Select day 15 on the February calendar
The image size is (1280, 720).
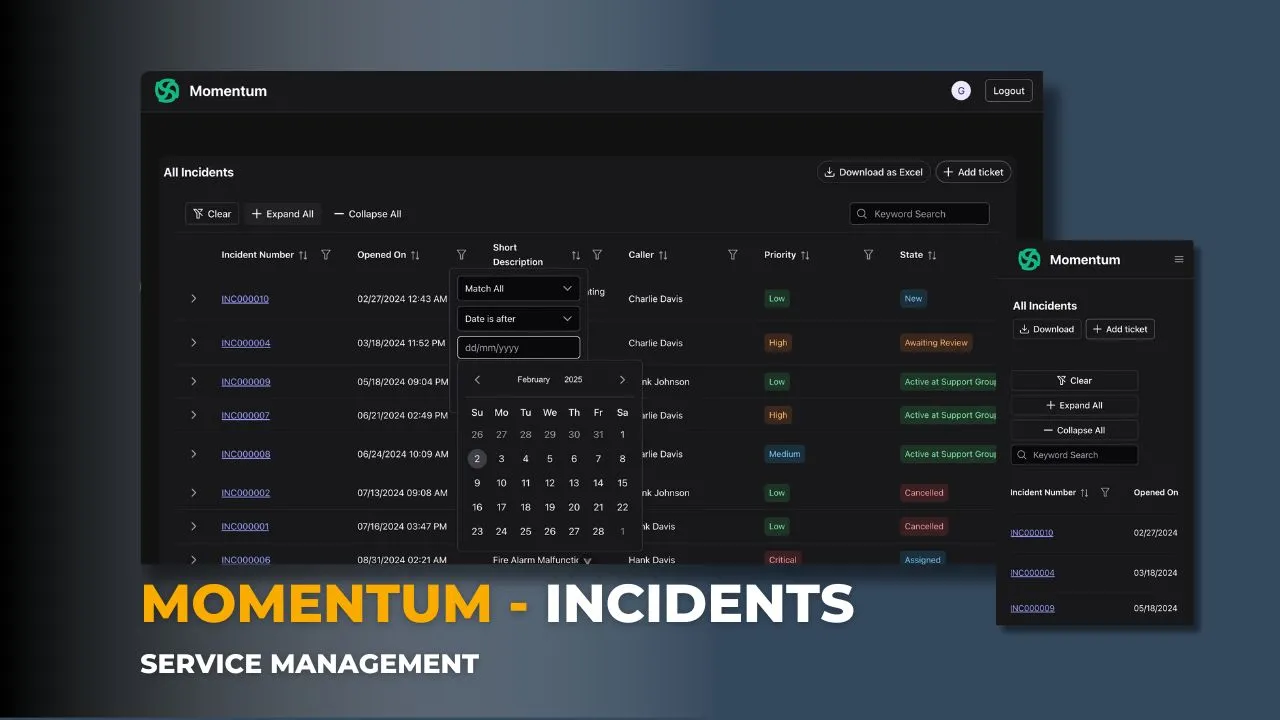pos(622,482)
